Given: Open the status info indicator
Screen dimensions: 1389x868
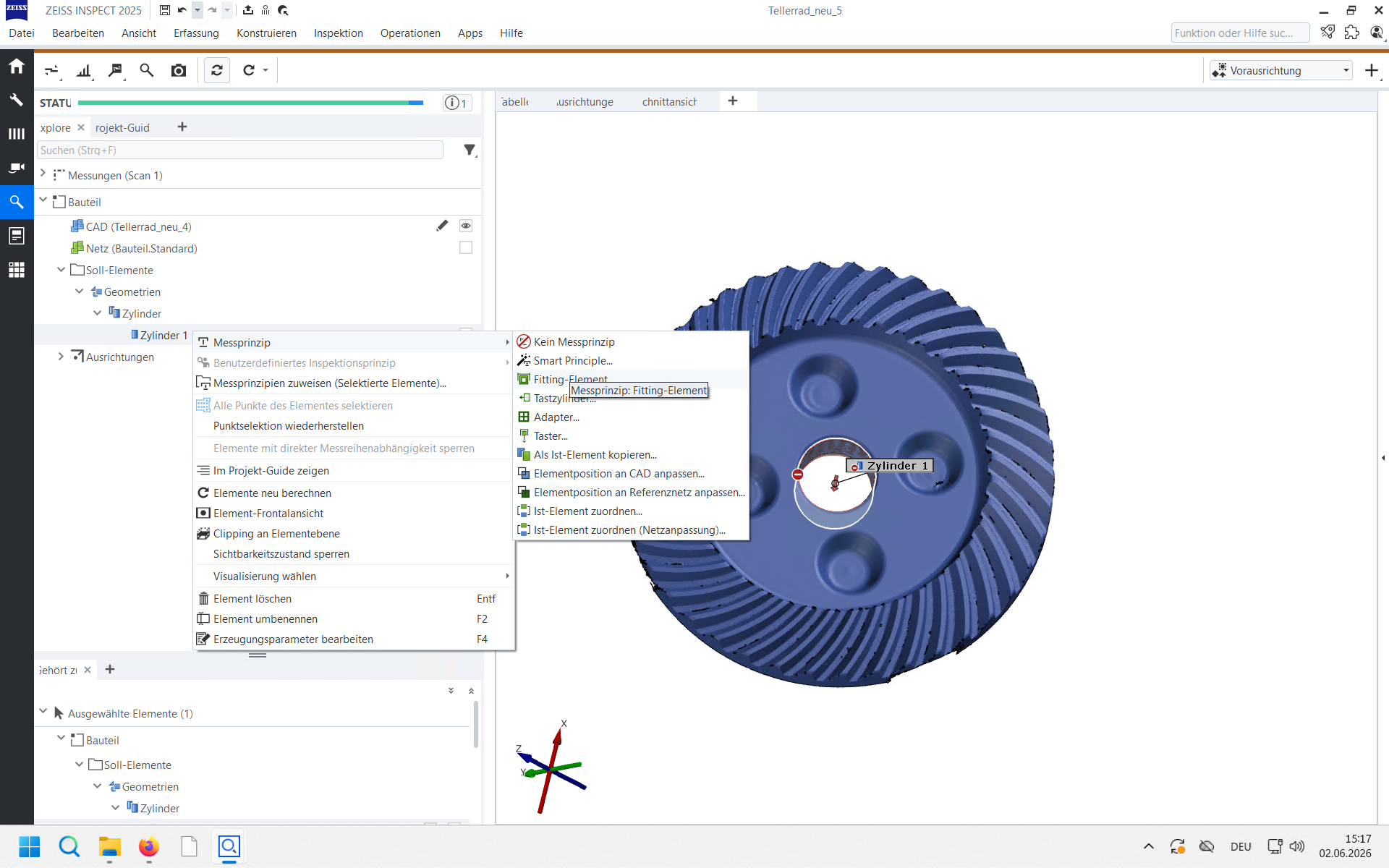Looking at the screenshot, I should [456, 103].
